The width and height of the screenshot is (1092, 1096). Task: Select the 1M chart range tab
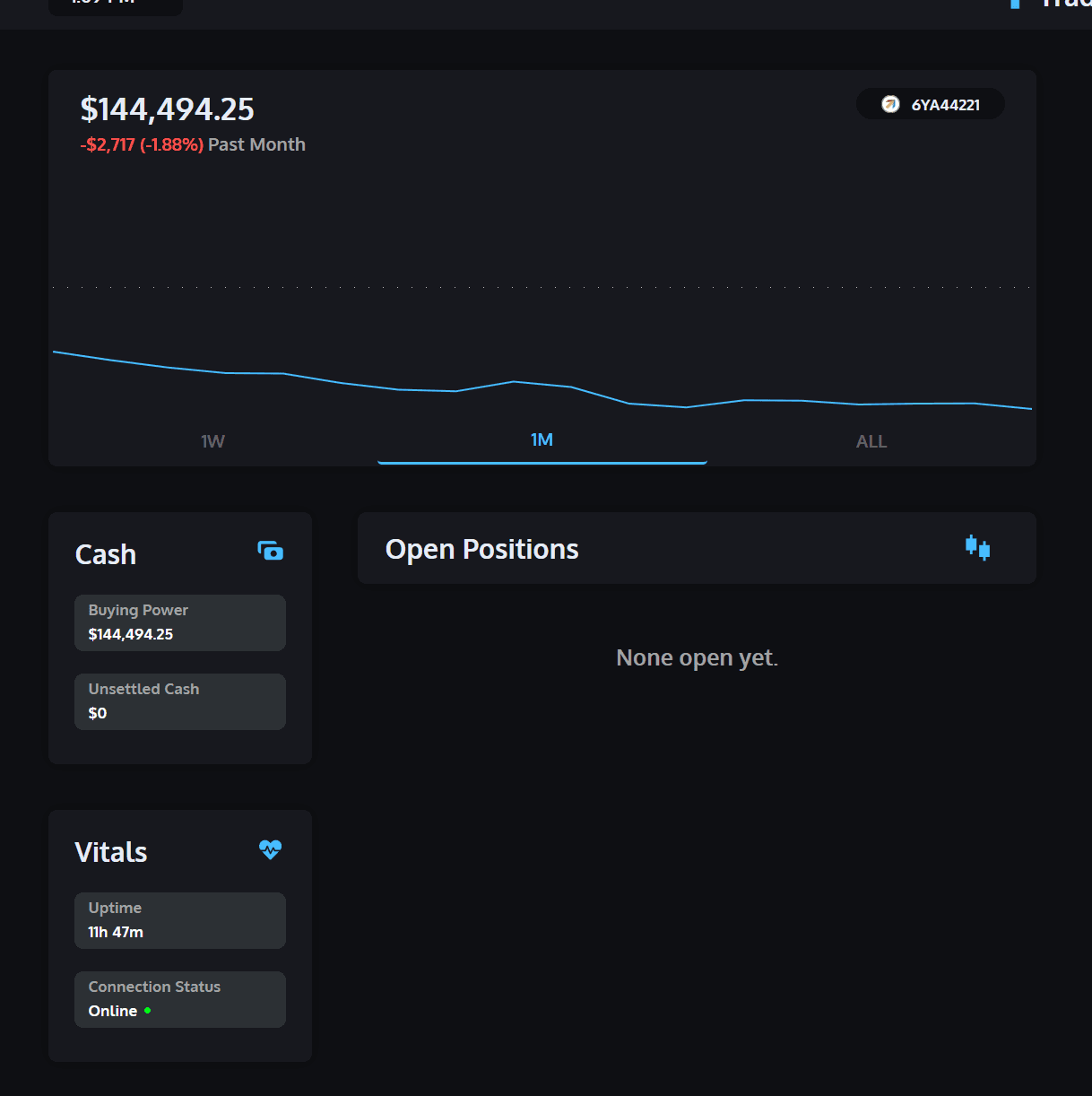(542, 439)
